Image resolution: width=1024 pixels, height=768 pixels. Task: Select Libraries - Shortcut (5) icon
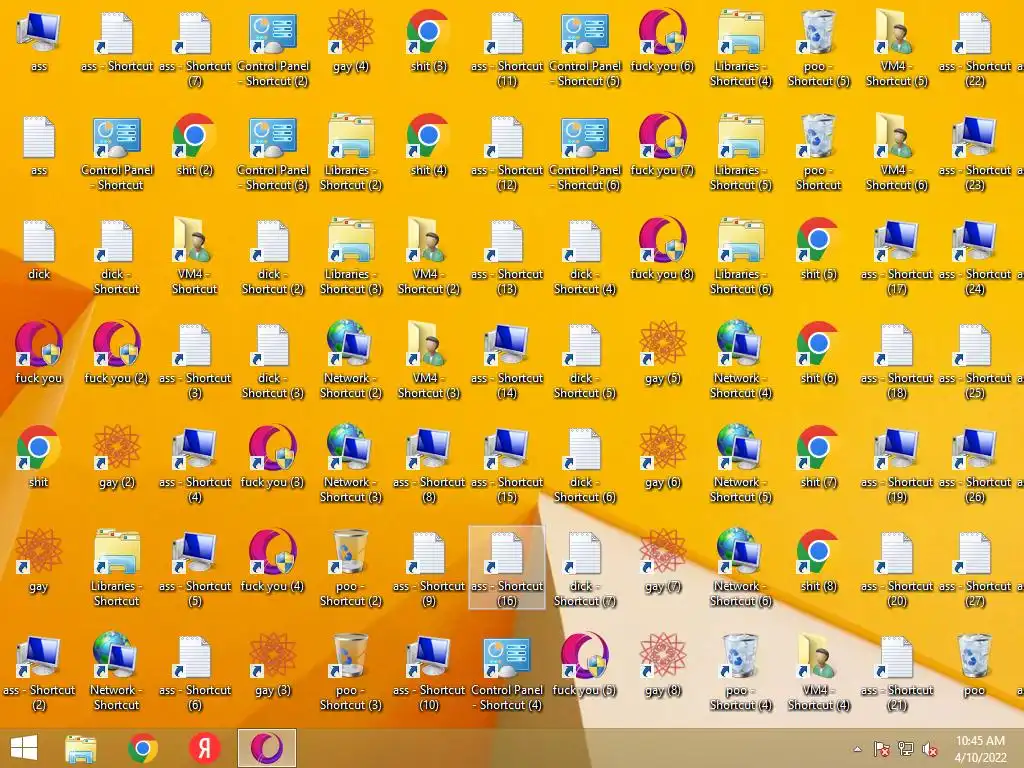click(741, 152)
